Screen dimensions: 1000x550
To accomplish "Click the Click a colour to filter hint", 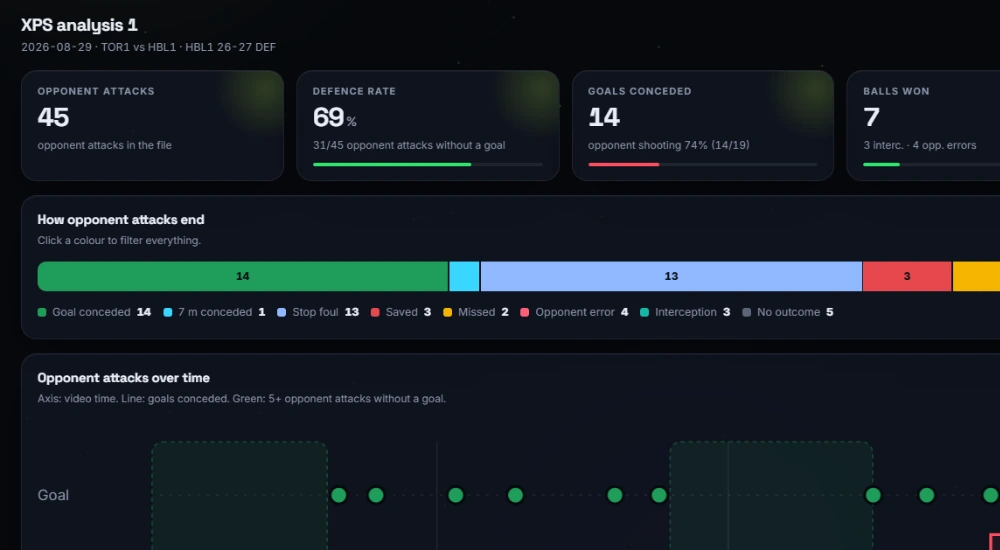I will [119, 241].
